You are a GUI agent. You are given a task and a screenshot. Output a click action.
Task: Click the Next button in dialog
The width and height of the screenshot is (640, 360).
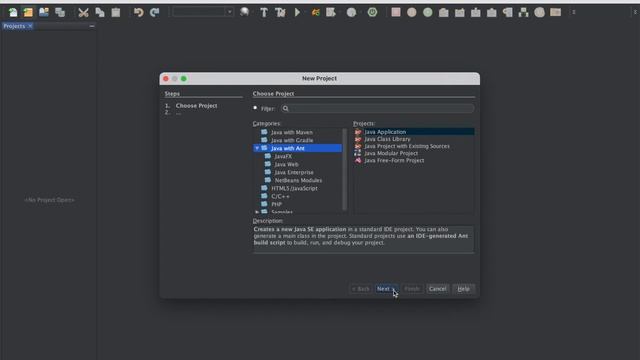(x=386, y=289)
